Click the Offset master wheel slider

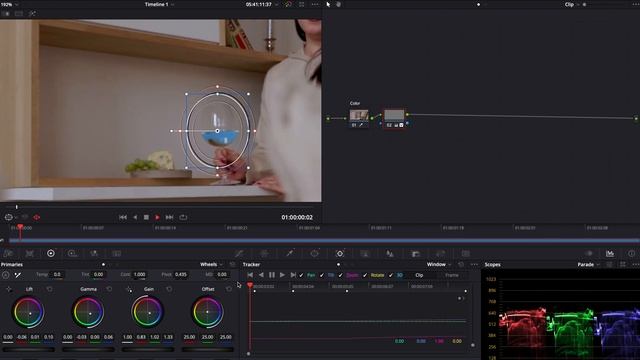pyautogui.click(x=208, y=349)
